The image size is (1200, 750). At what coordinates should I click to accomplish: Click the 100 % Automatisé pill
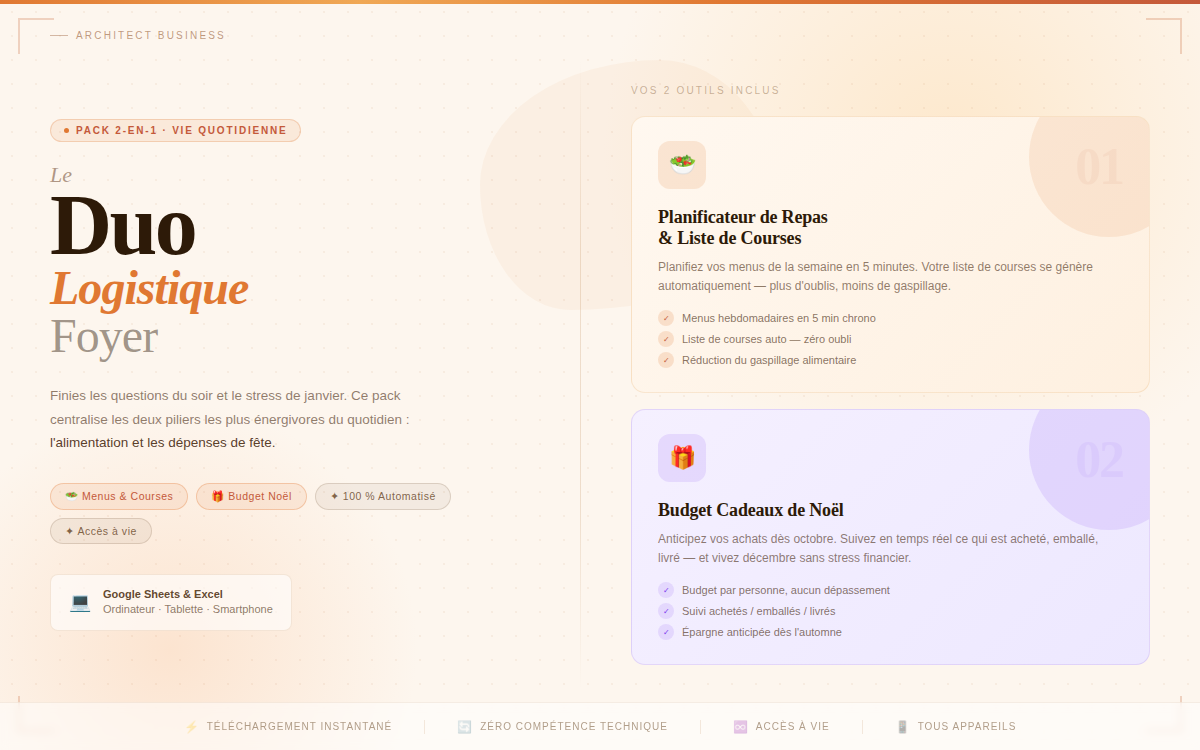[x=383, y=496]
